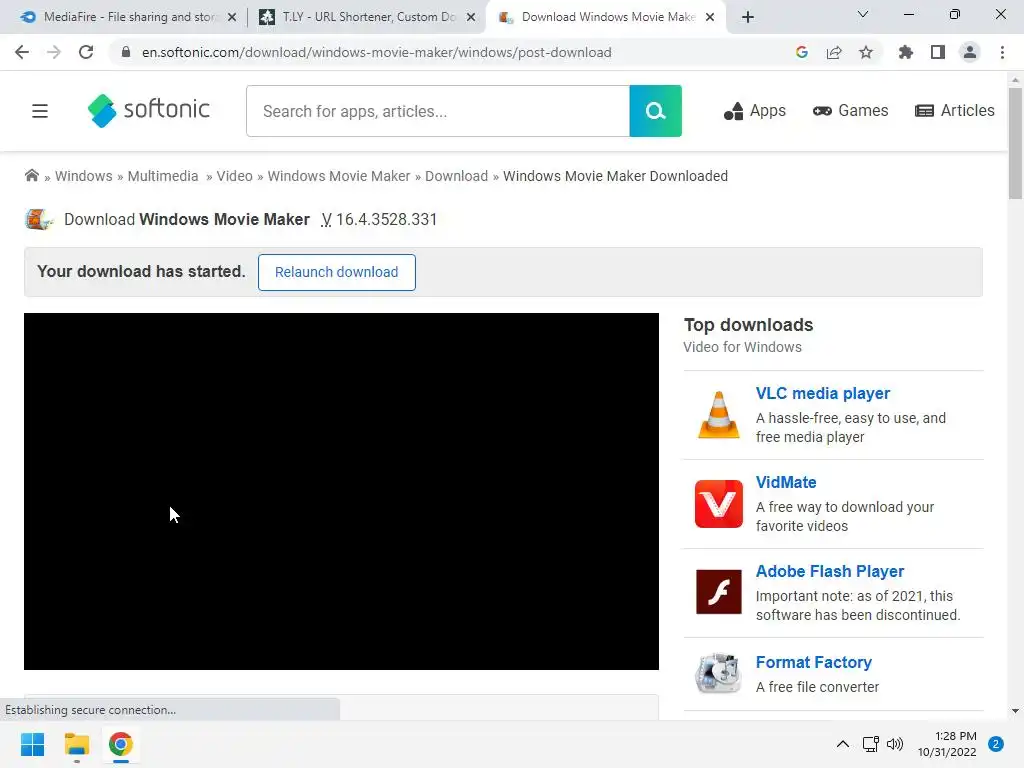This screenshot has height=768, width=1024.
Task: Toggle the browser side panel
Action: [938, 52]
